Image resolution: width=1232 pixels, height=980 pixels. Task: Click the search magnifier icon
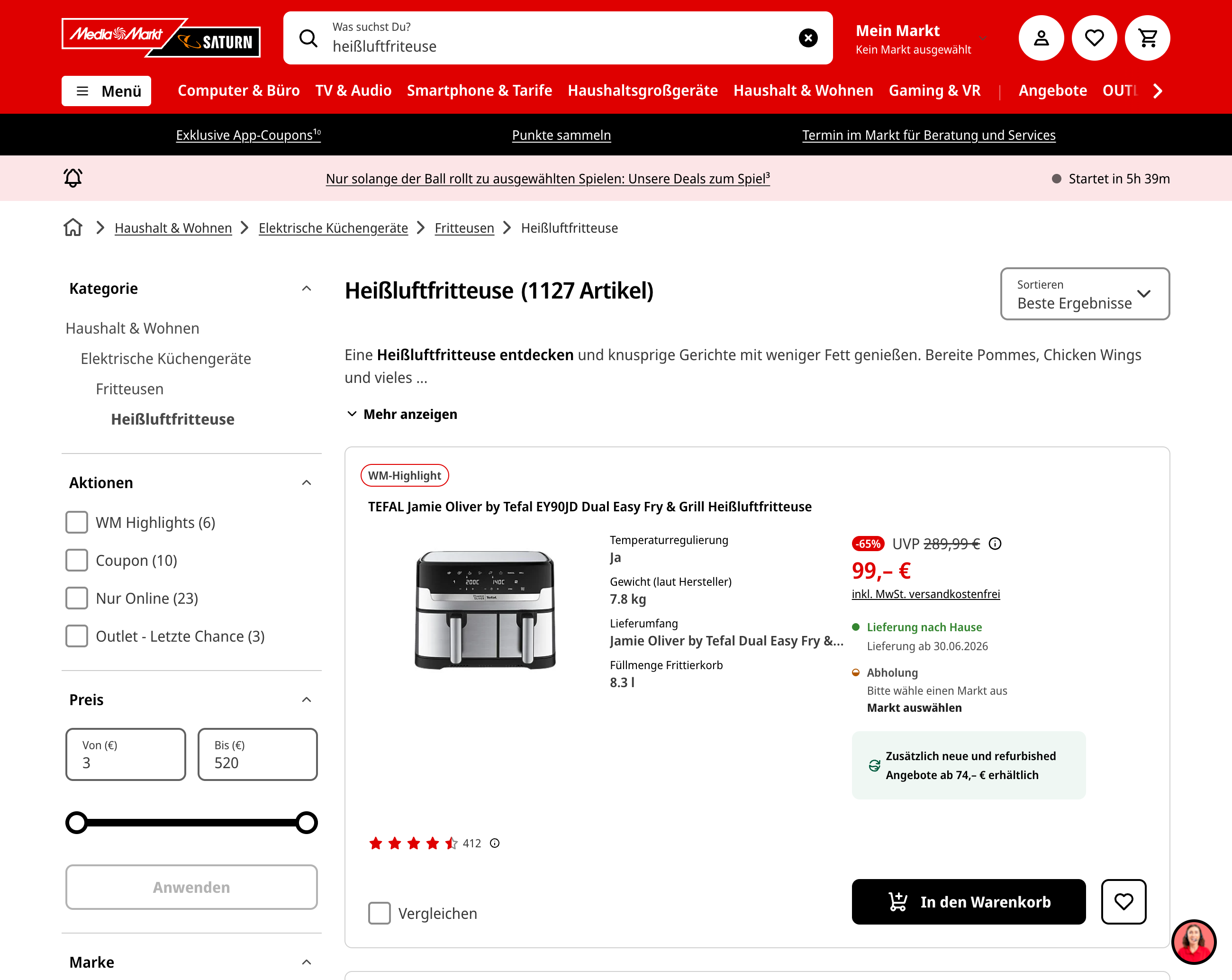coord(308,38)
